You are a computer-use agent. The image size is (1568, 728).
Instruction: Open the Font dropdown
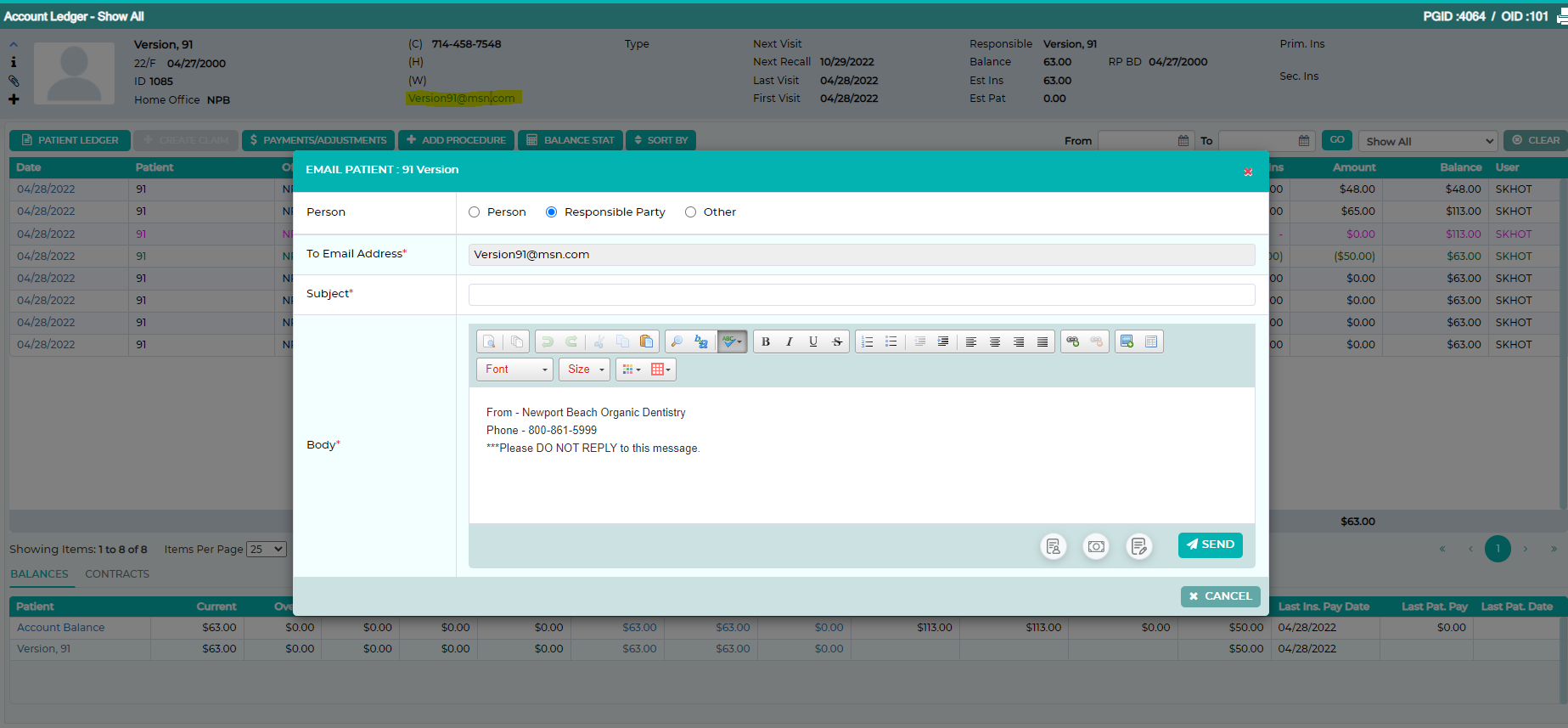(x=514, y=370)
